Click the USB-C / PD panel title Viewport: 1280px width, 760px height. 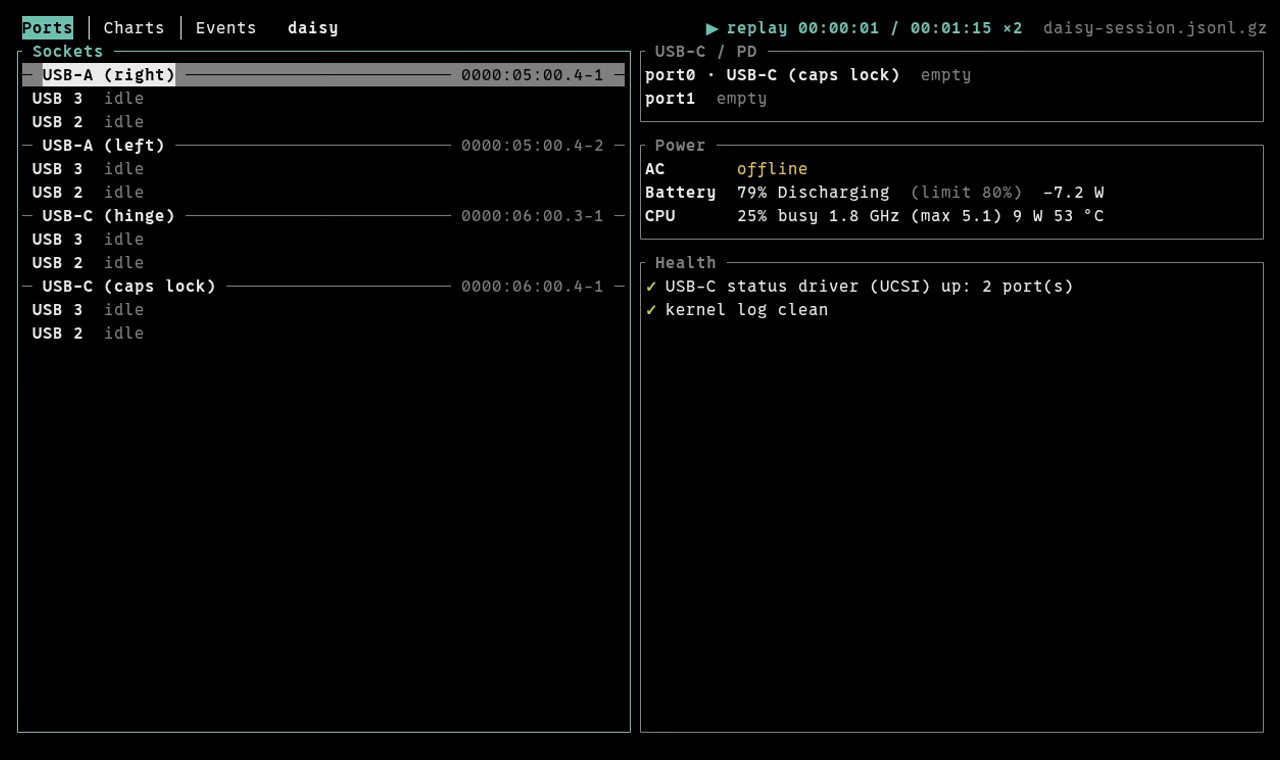coord(706,52)
